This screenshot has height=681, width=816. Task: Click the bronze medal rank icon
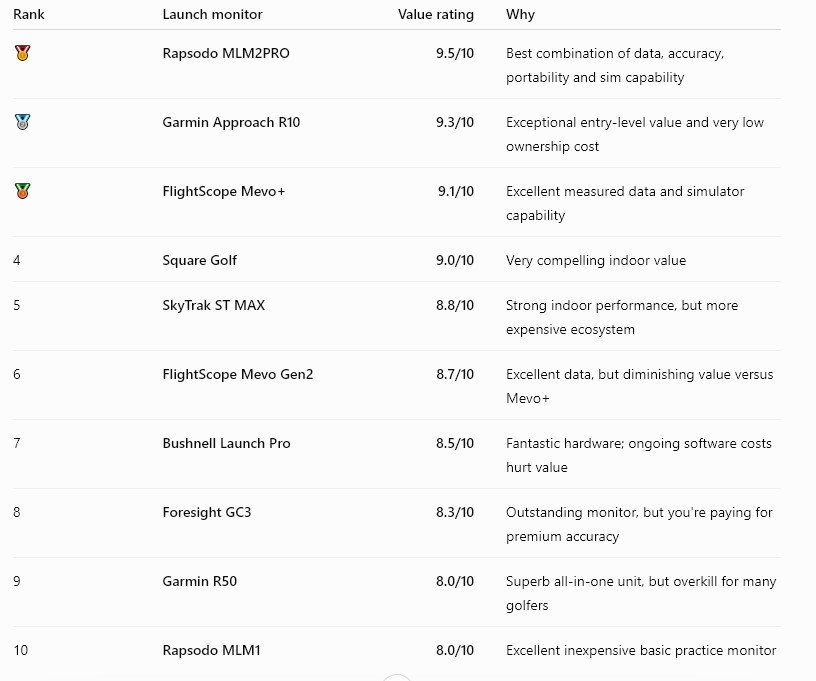coord(22,191)
